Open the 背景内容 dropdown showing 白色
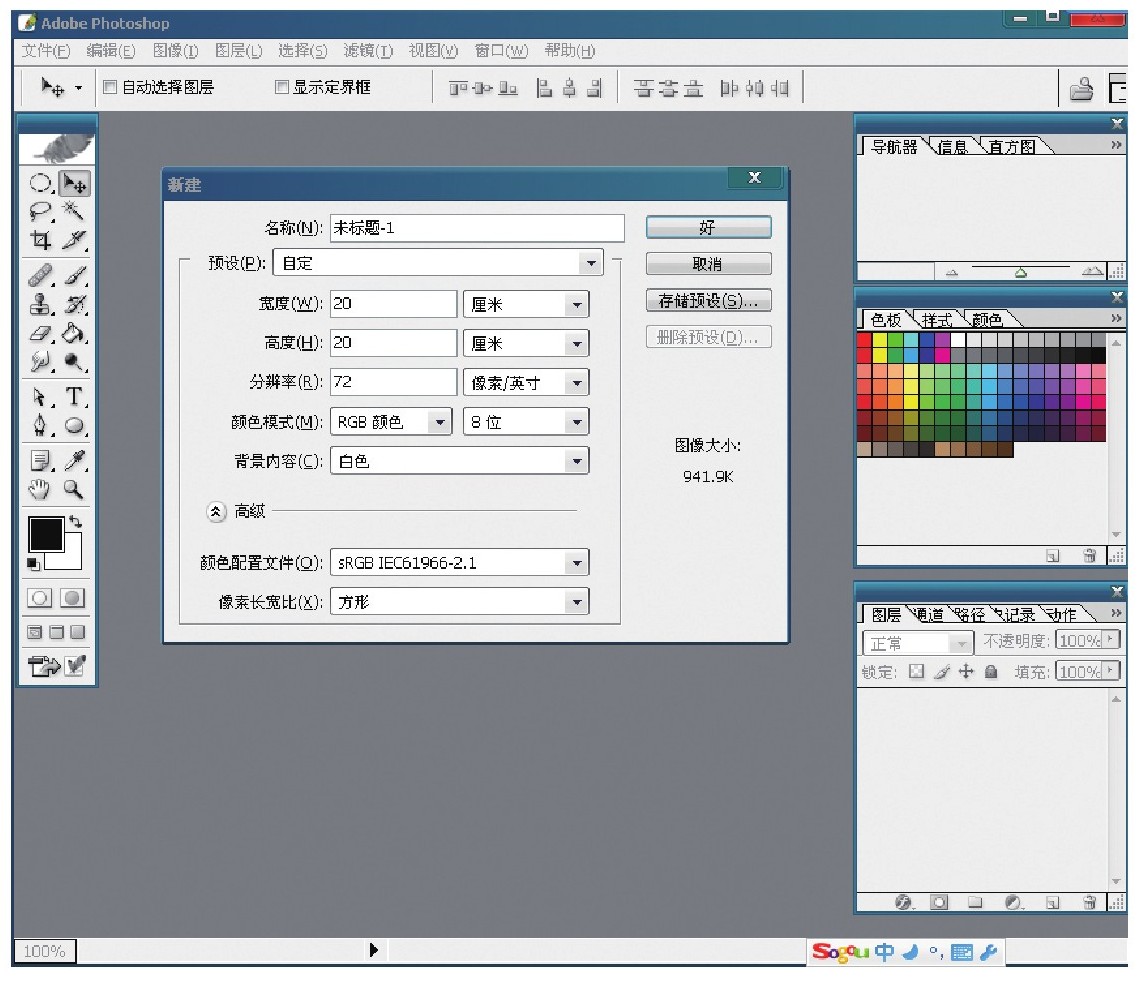This screenshot has width=1138, height=983. pyautogui.click(x=459, y=461)
